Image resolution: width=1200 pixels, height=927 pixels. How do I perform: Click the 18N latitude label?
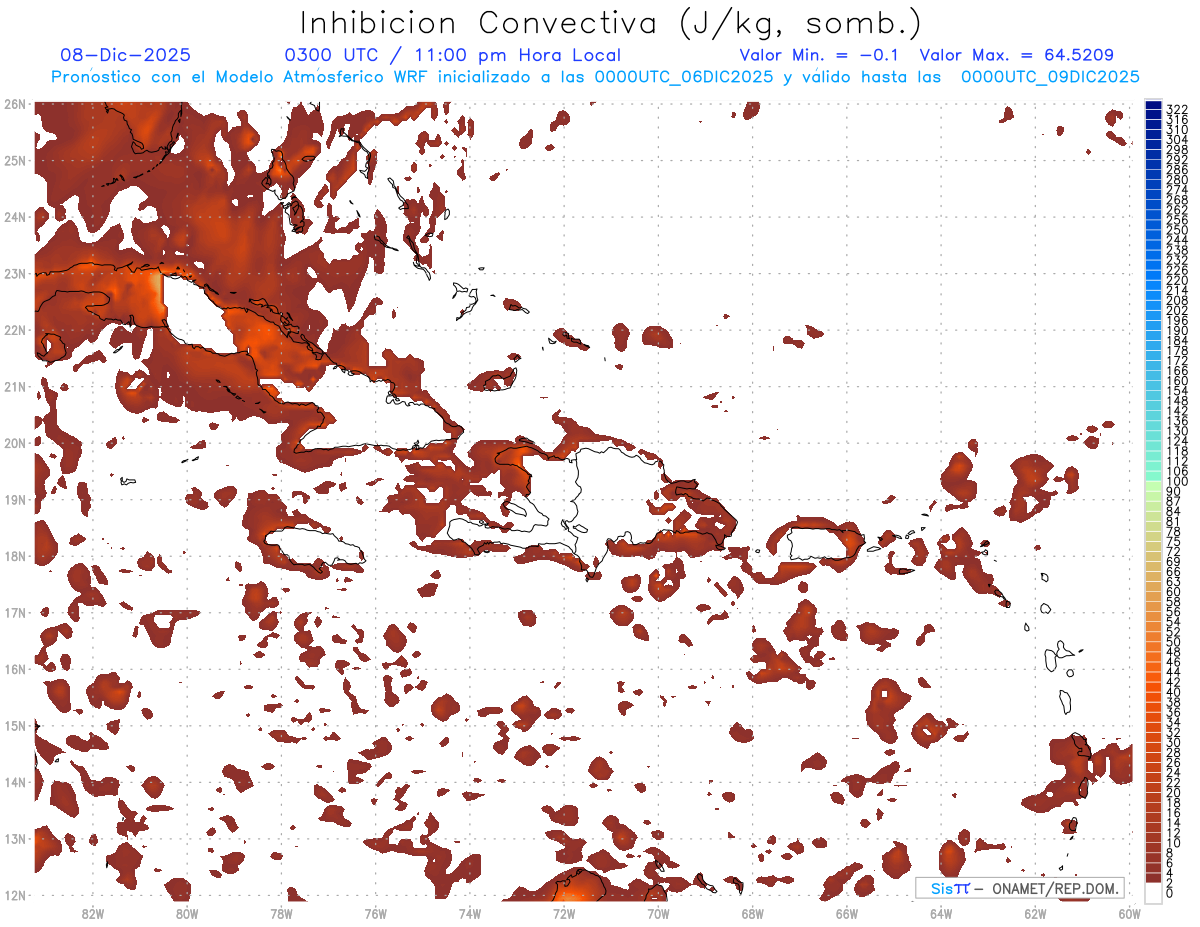click(14, 556)
